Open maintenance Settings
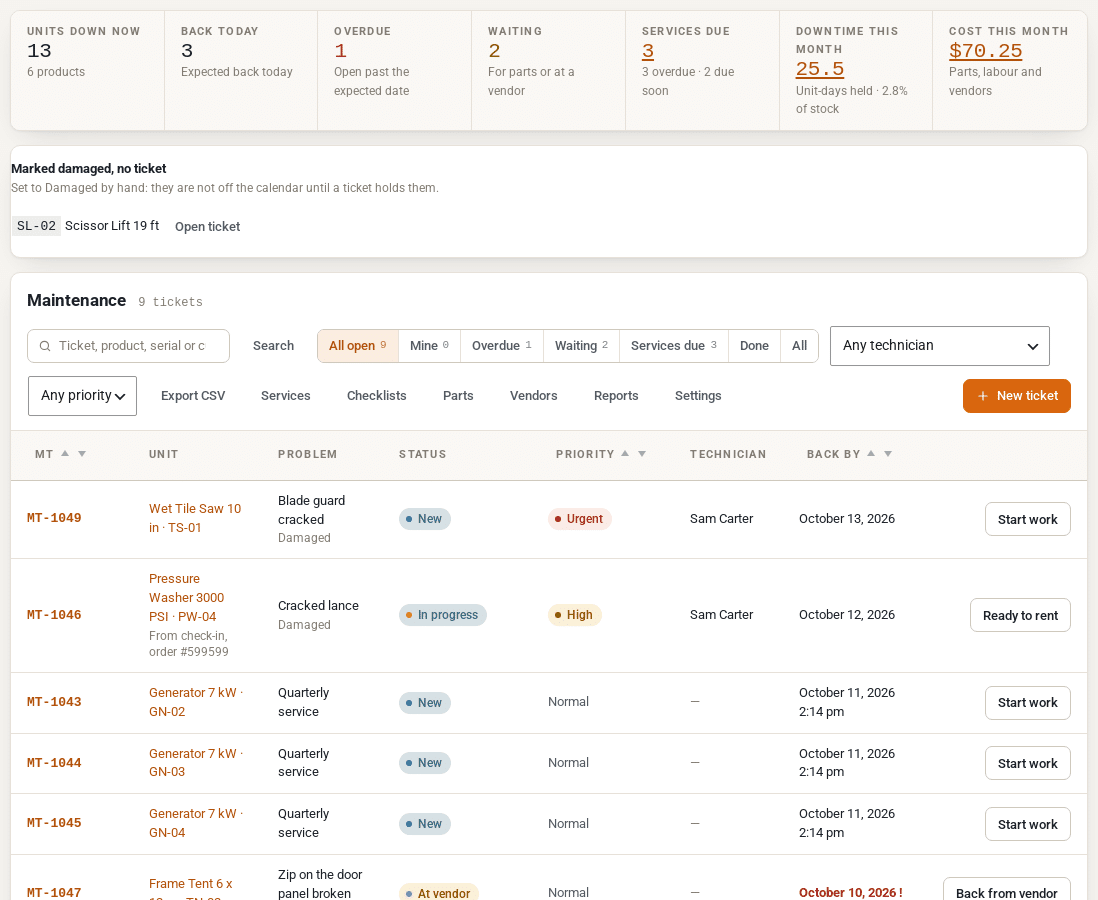 pyautogui.click(x=698, y=396)
